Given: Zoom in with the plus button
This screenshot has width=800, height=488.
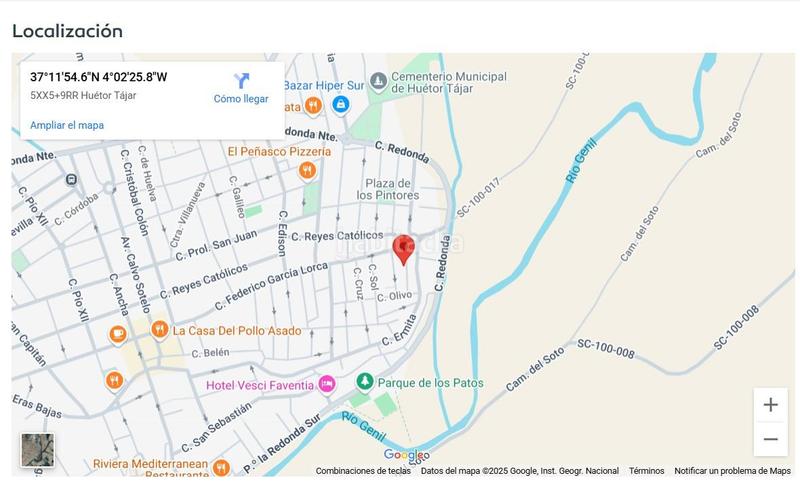Looking at the screenshot, I should (770, 405).
